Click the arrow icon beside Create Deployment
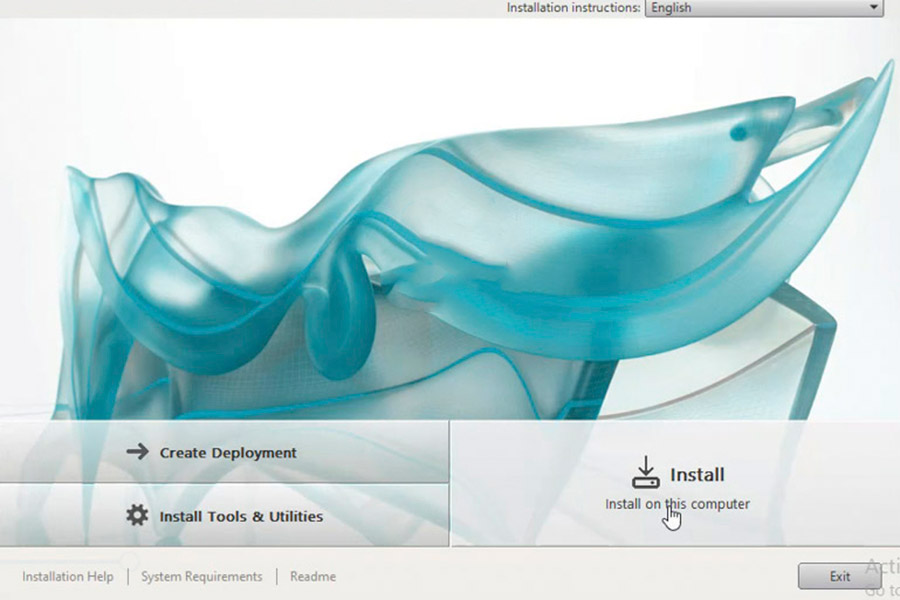Image resolution: width=900 pixels, height=600 pixels. coord(138,452)
